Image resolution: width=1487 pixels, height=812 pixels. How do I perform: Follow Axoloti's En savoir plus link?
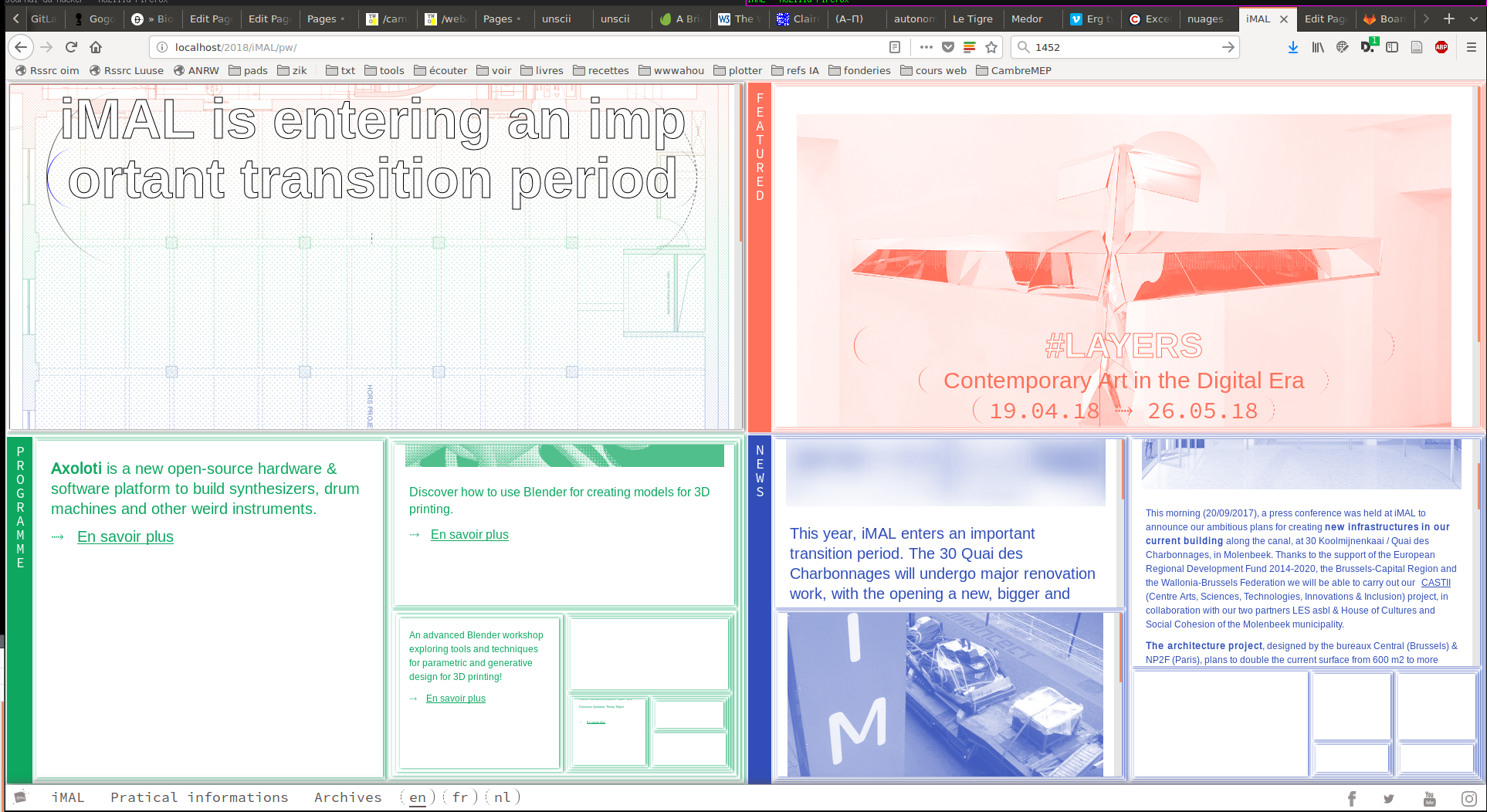(125, 536)
